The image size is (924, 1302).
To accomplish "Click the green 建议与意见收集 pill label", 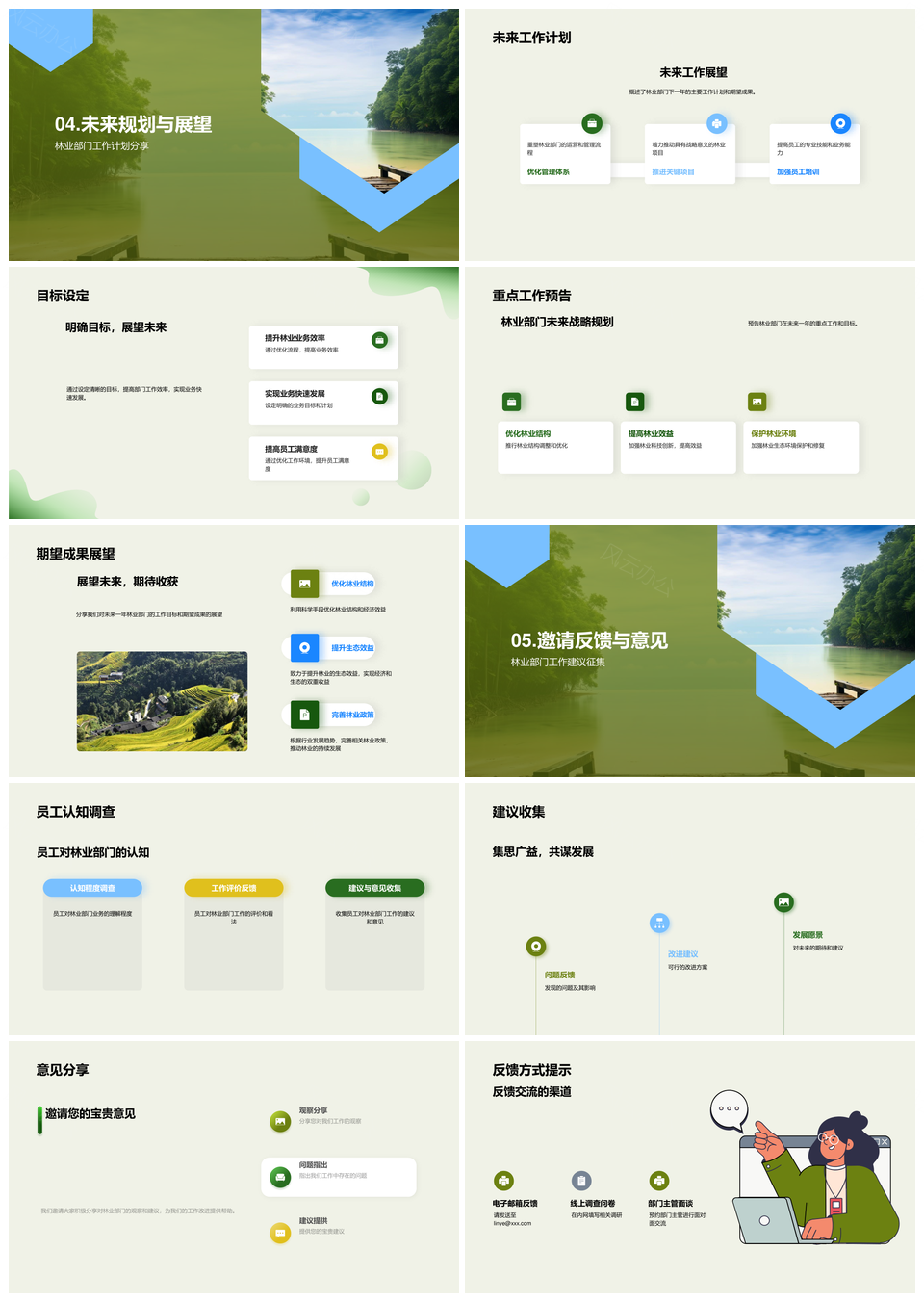I will (374, 888).
